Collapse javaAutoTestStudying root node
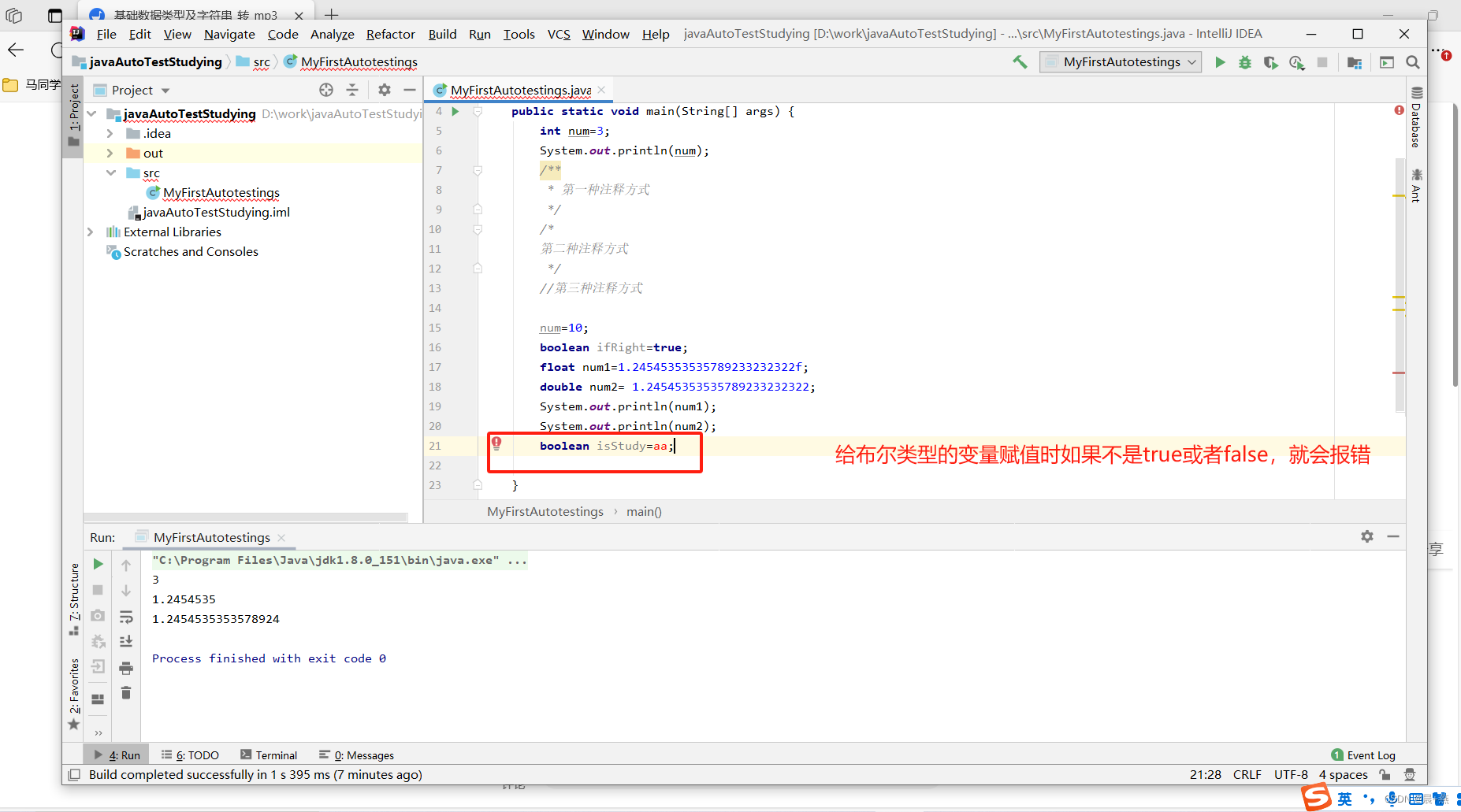1461x812 pixels. [91, 114]
